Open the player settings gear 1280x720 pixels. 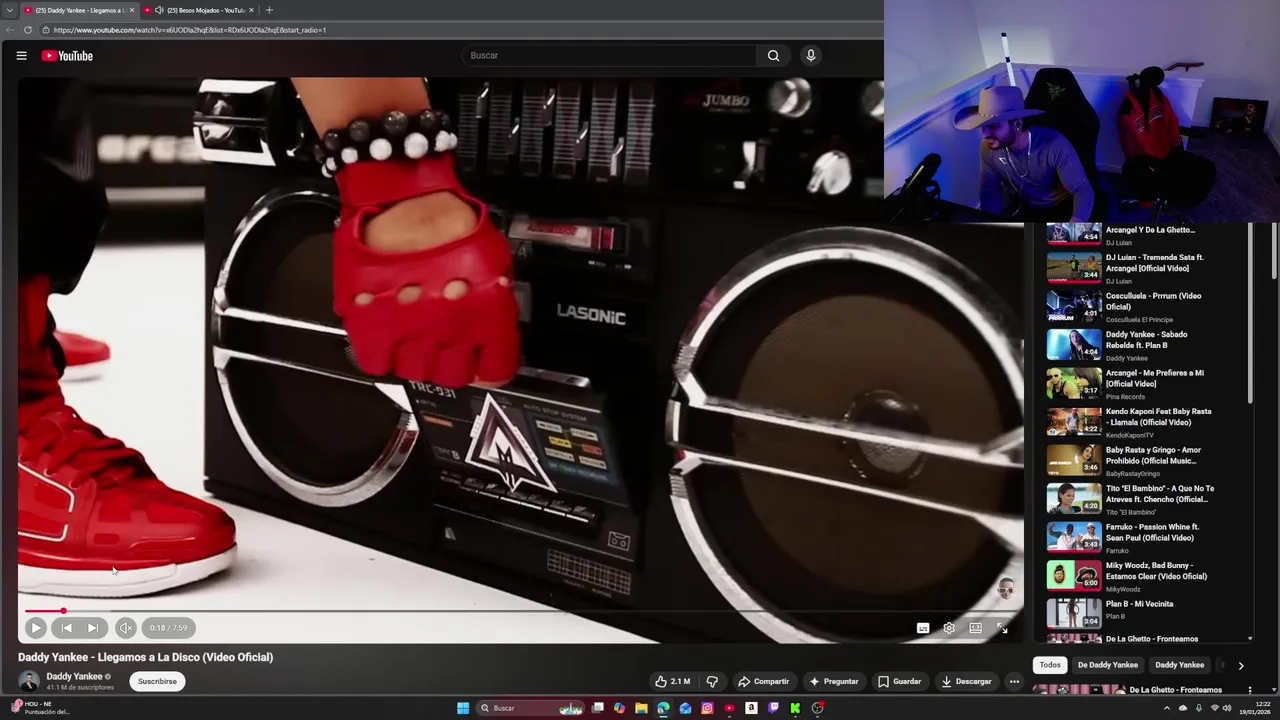949,628
